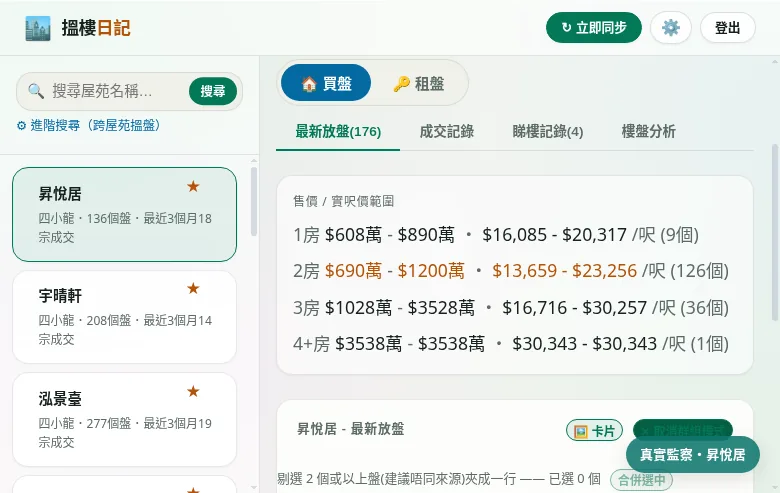Viewport: 780px width, 493px height.
Task: Click the estate list sidebar scrollbar
Action: pyautogui.click(x=254, y=201)
